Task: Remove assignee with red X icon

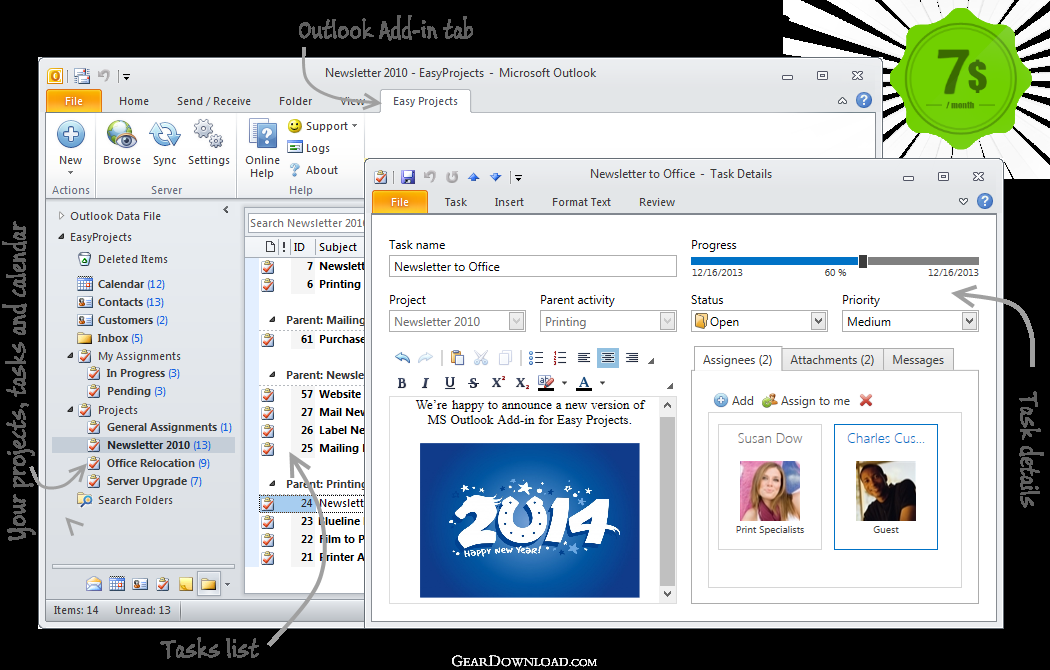Action: (866, 400)
